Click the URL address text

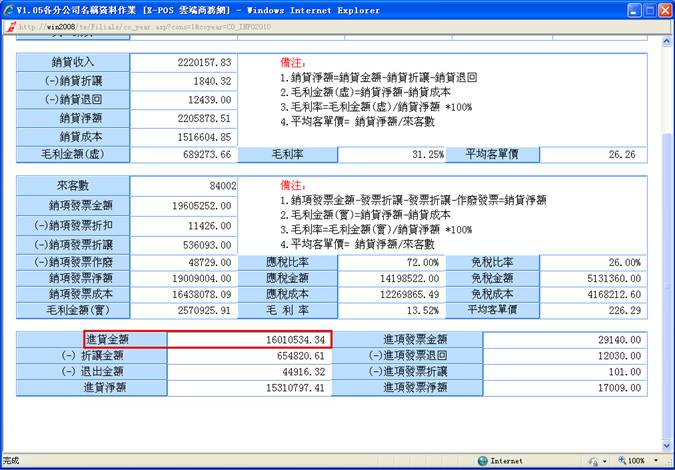[x=120, y=27]
